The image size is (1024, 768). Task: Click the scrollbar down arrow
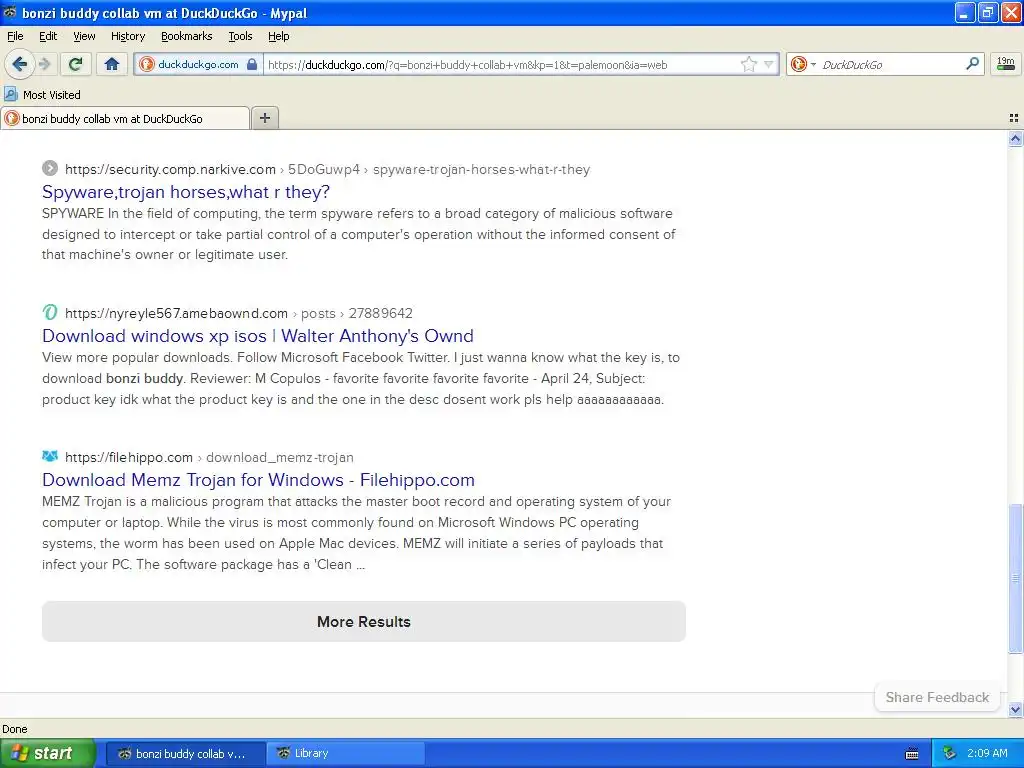point(1015,709)
